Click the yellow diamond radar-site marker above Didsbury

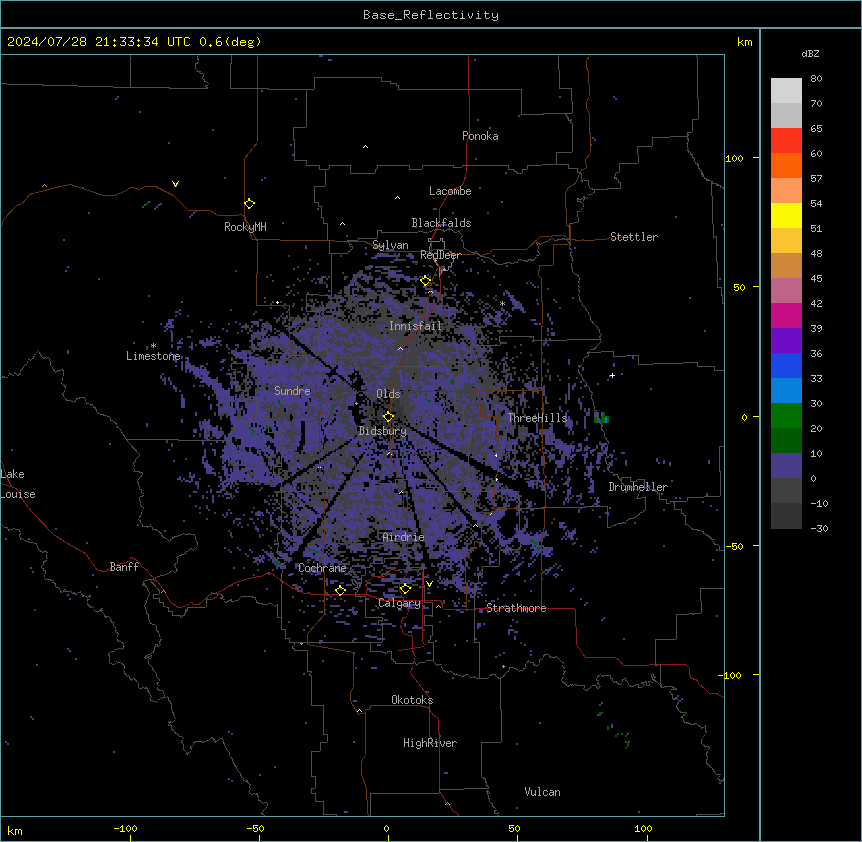click(388, 417)
